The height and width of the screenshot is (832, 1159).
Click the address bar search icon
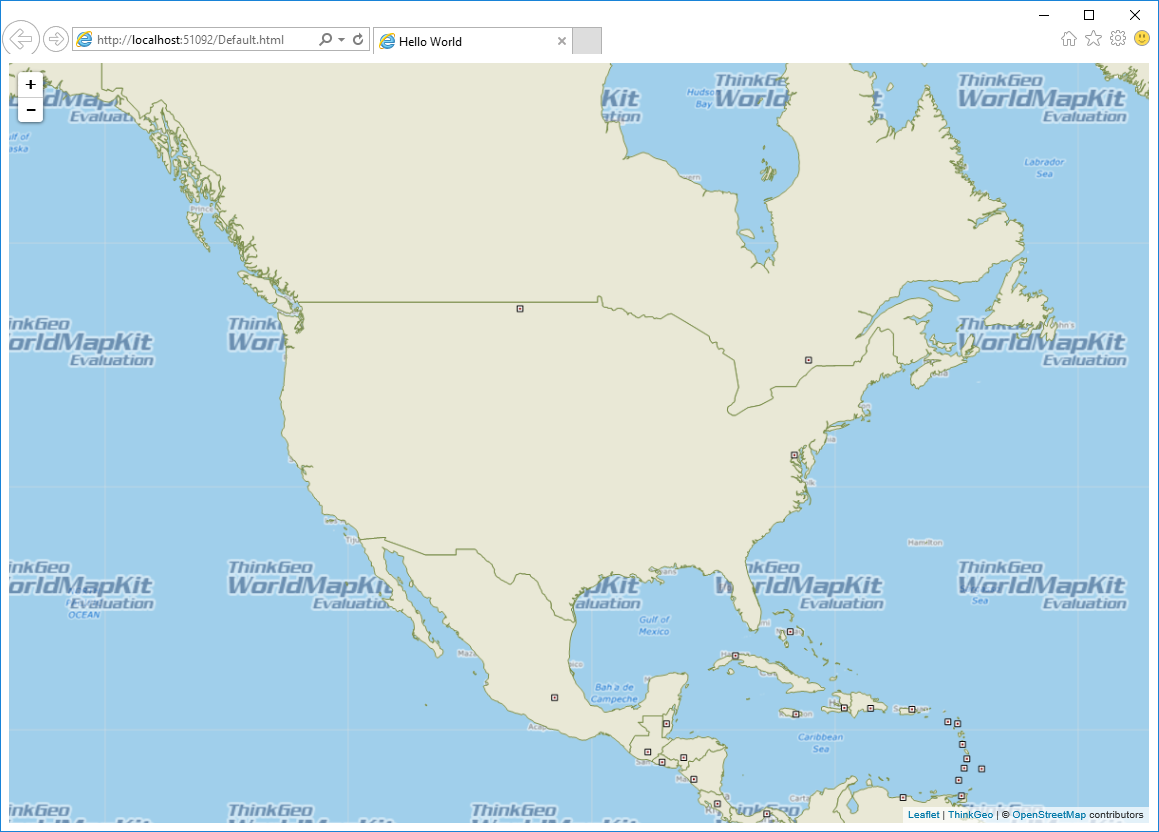point(325,40)
